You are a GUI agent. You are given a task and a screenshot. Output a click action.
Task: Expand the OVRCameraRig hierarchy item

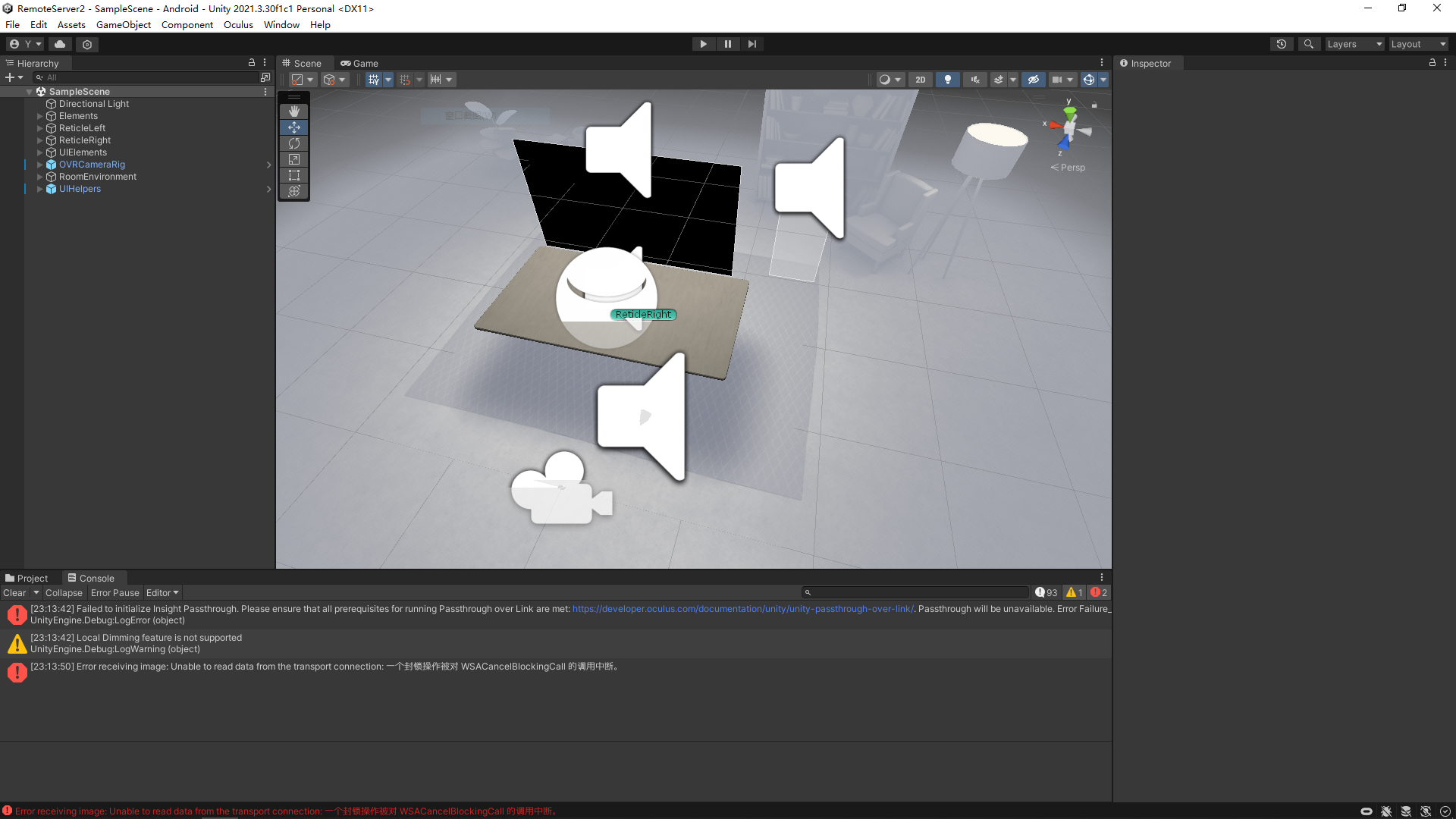(x=39, y=165)
